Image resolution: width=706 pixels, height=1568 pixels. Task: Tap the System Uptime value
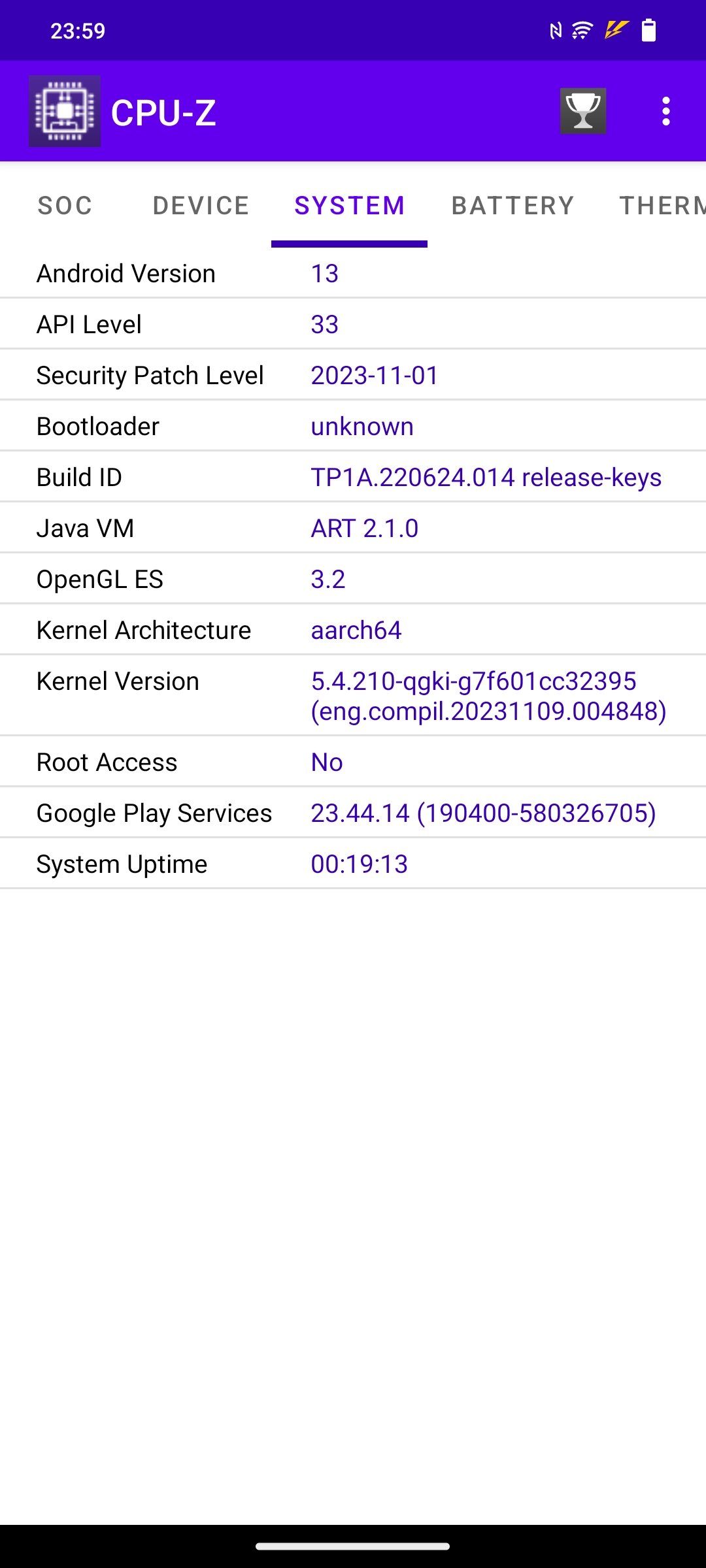(x=359, y=864)
